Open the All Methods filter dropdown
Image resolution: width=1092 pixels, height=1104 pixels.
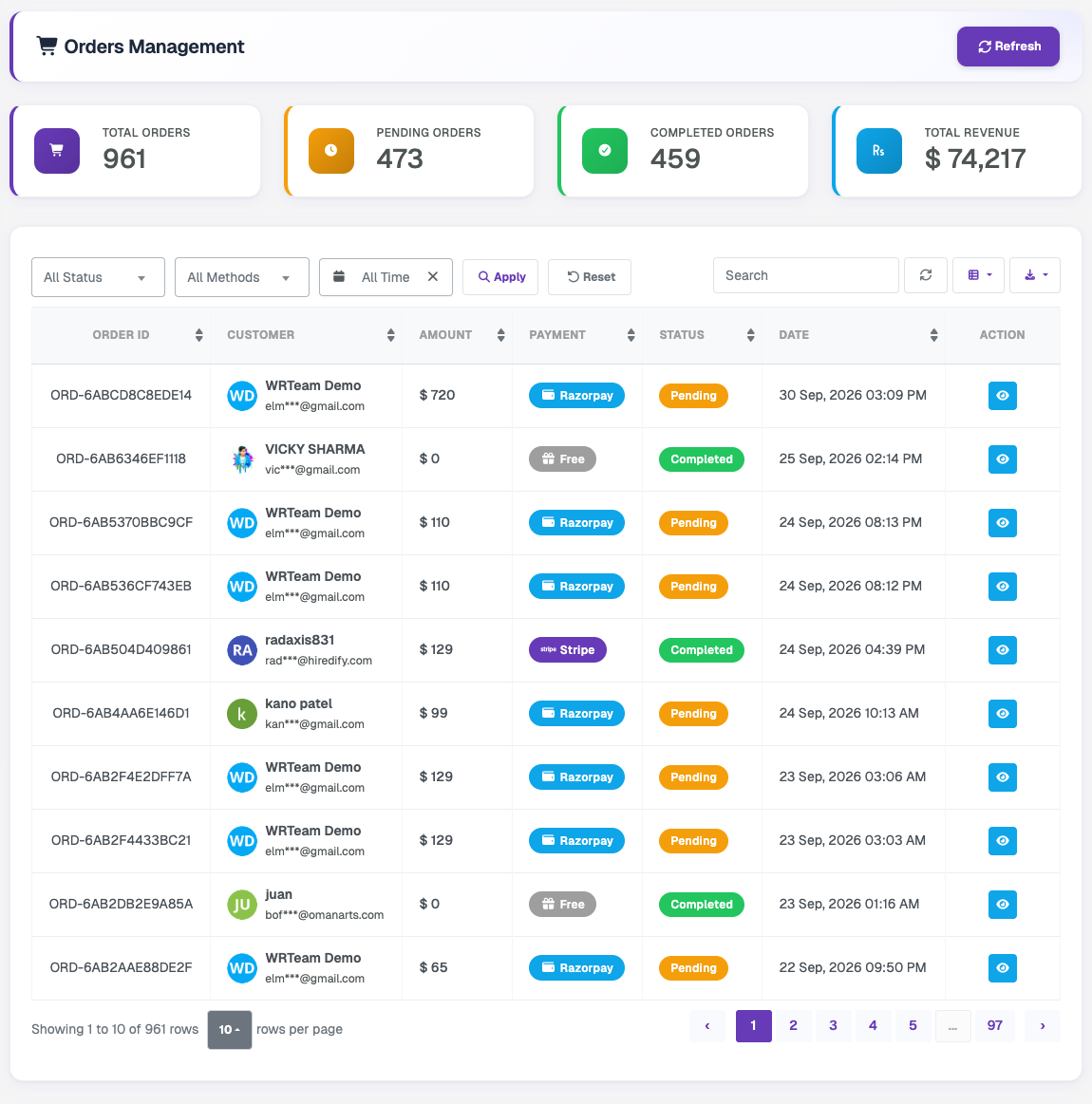241,277
